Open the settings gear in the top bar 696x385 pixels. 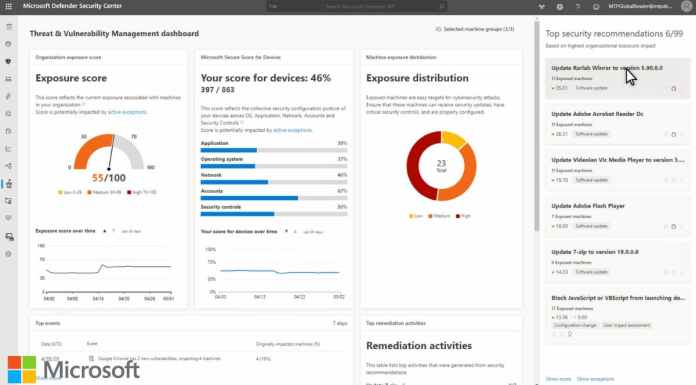[x=560, y=7]
